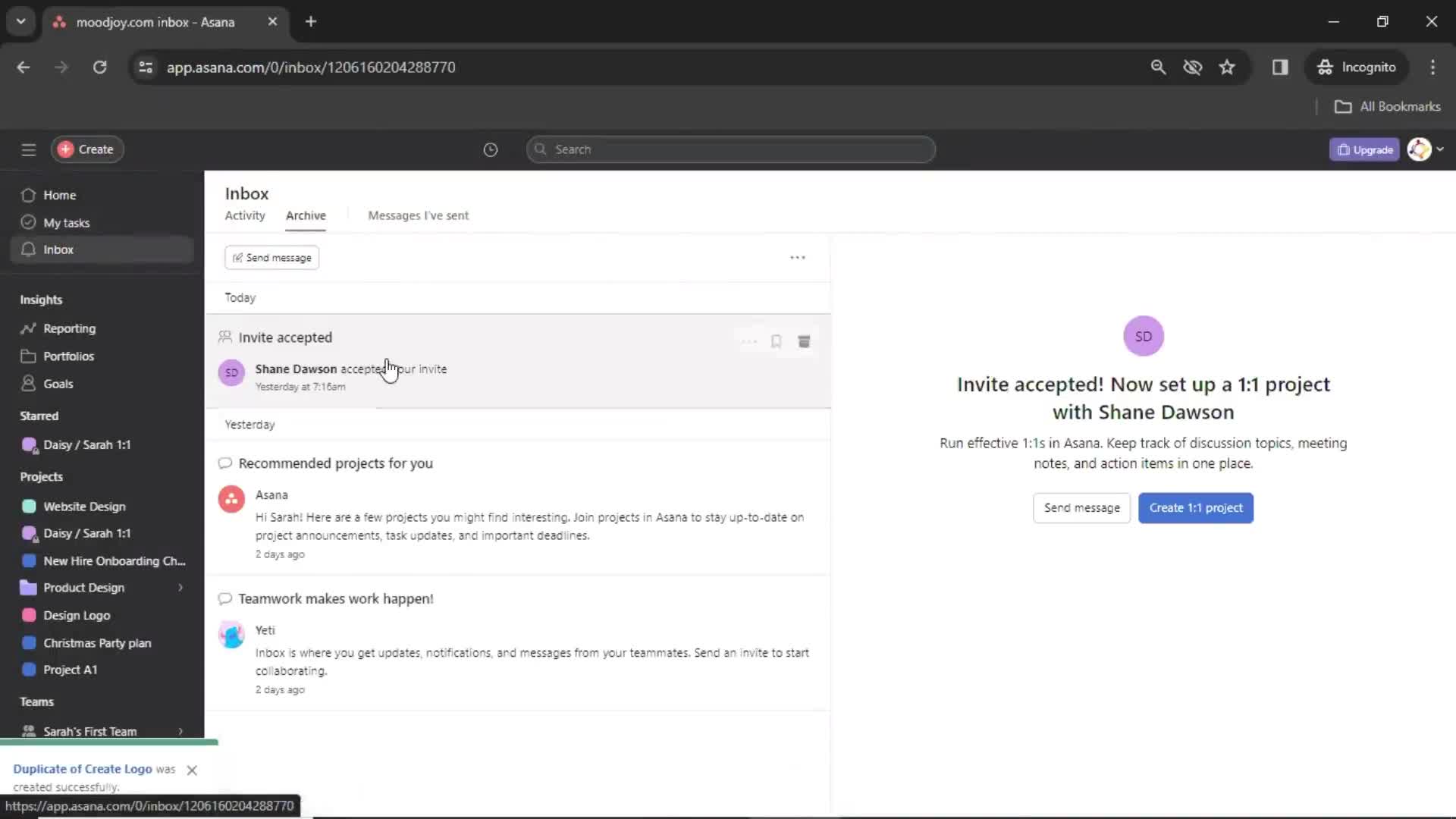Screen dimensions: 1456x819
Task: Click the Asana home icon
Action: pos(28,195)
